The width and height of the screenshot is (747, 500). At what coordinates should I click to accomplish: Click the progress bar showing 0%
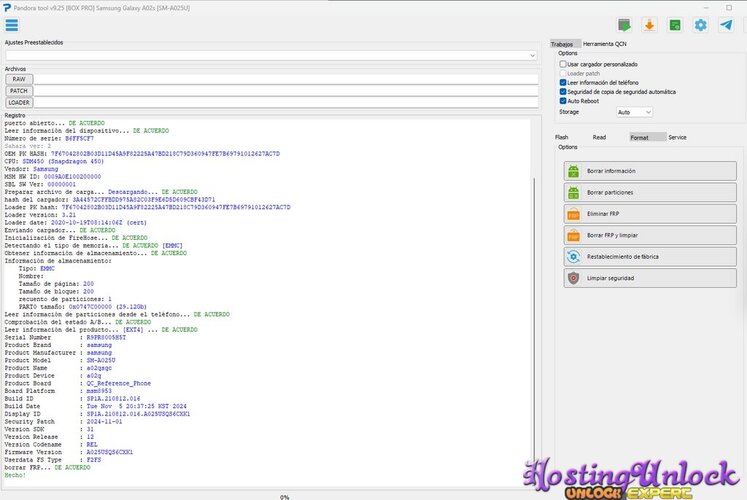pyautogui.click(x=284, y=497)
